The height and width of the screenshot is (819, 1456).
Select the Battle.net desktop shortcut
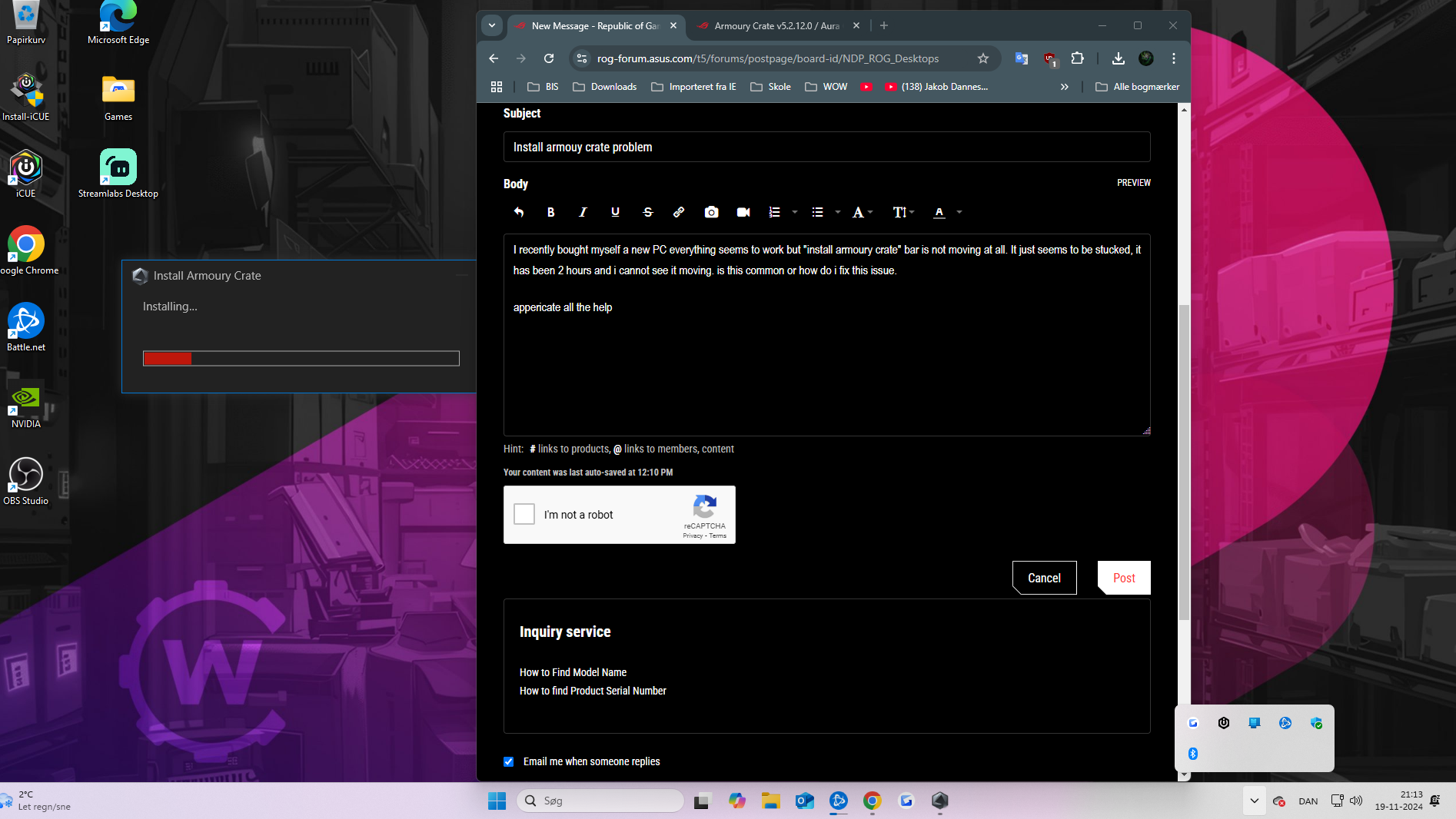click(26, 328)
